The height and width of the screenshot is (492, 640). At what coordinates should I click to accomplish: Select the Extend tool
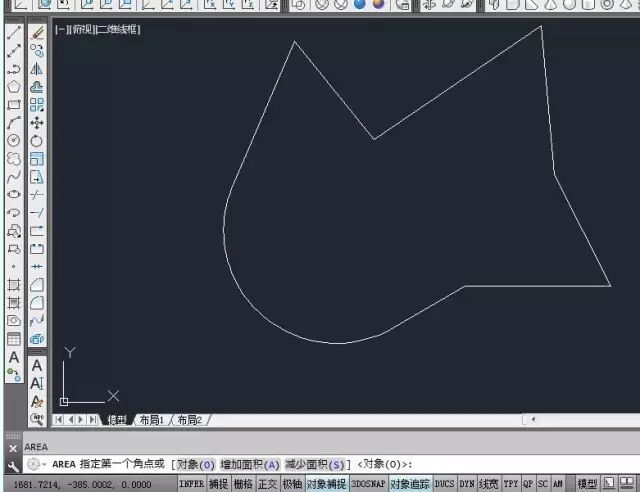pos(37,212)
